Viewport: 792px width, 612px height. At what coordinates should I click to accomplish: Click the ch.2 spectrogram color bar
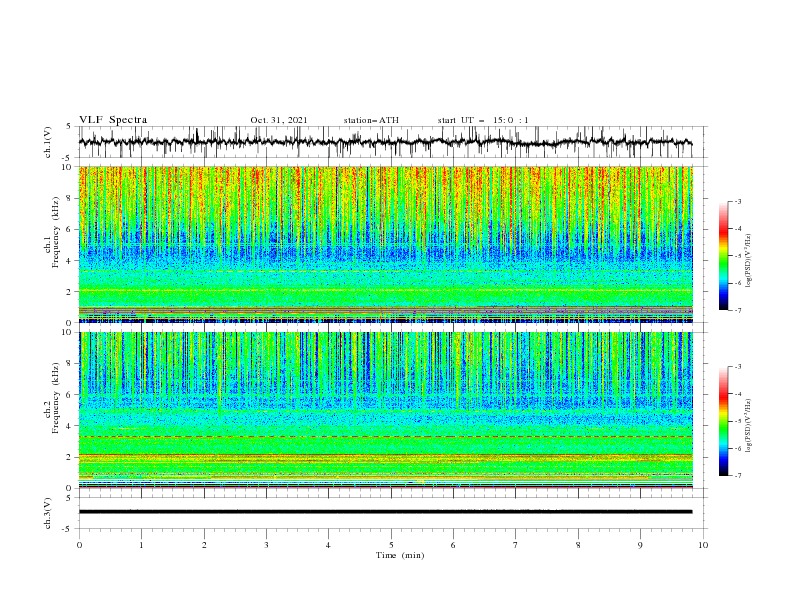[x=723, y=421]
